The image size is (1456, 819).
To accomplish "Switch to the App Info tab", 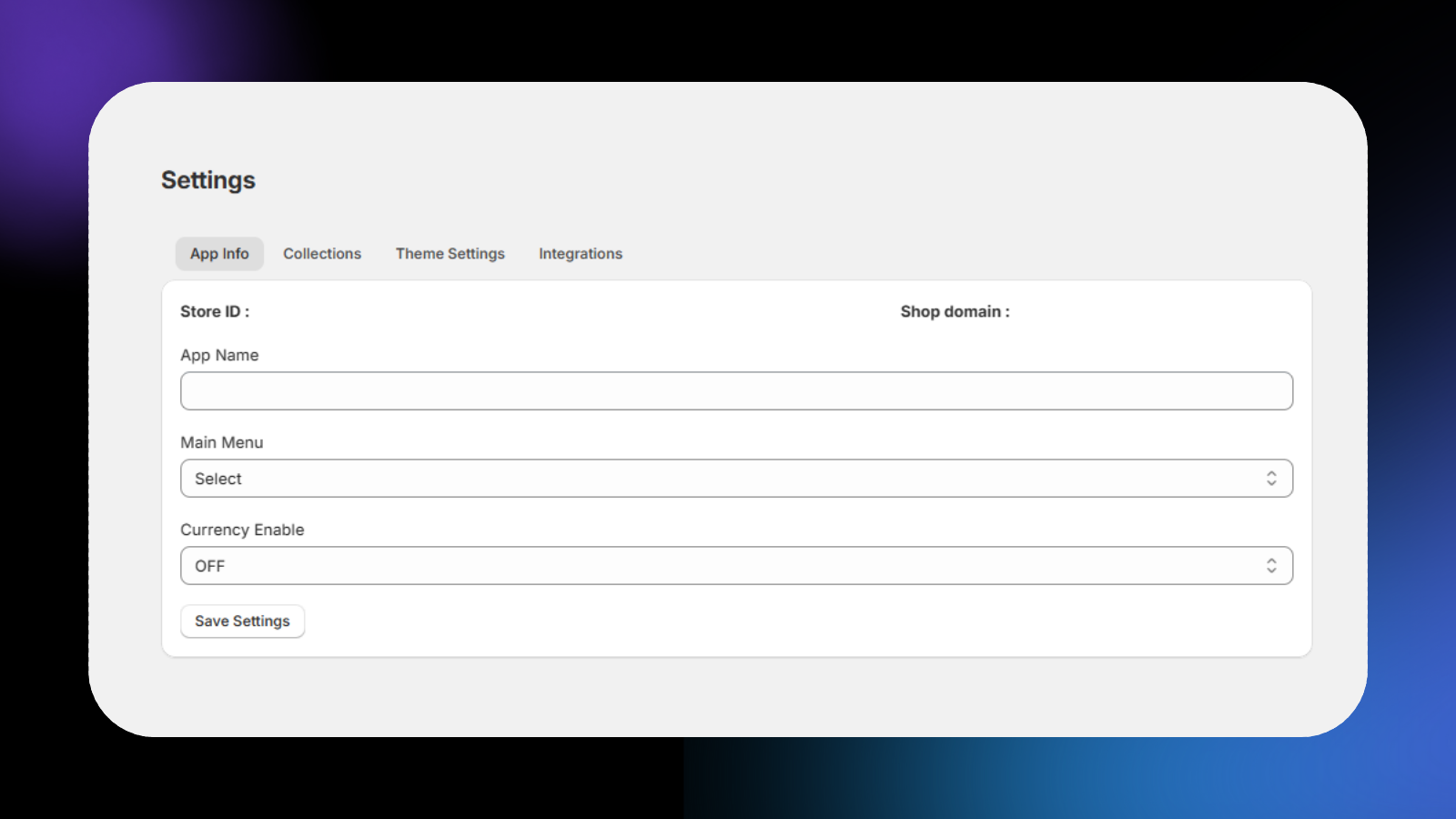I will coord(219,254).
